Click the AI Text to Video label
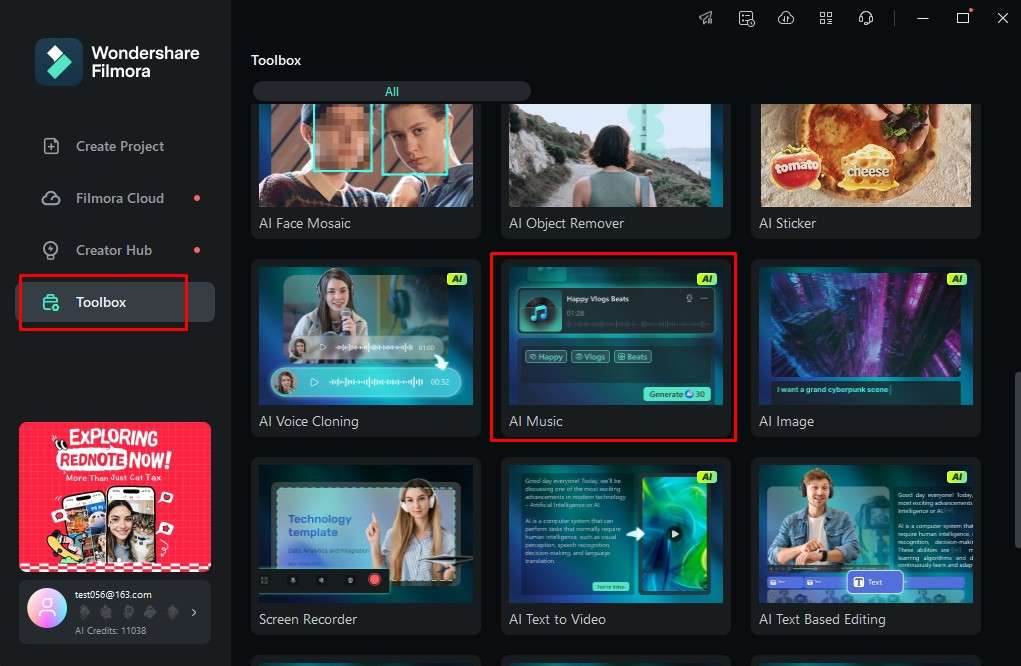The image size is (1021, 666). 557,619
